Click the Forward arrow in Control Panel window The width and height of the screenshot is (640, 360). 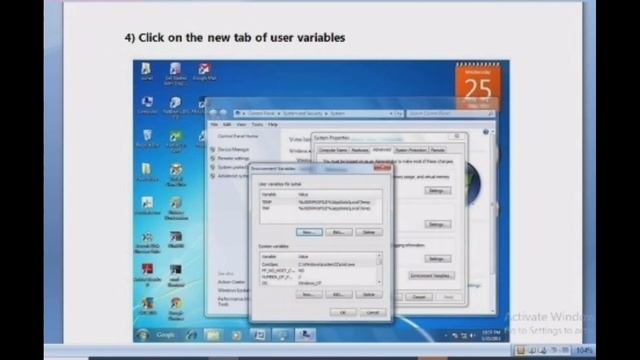point(223,113)
